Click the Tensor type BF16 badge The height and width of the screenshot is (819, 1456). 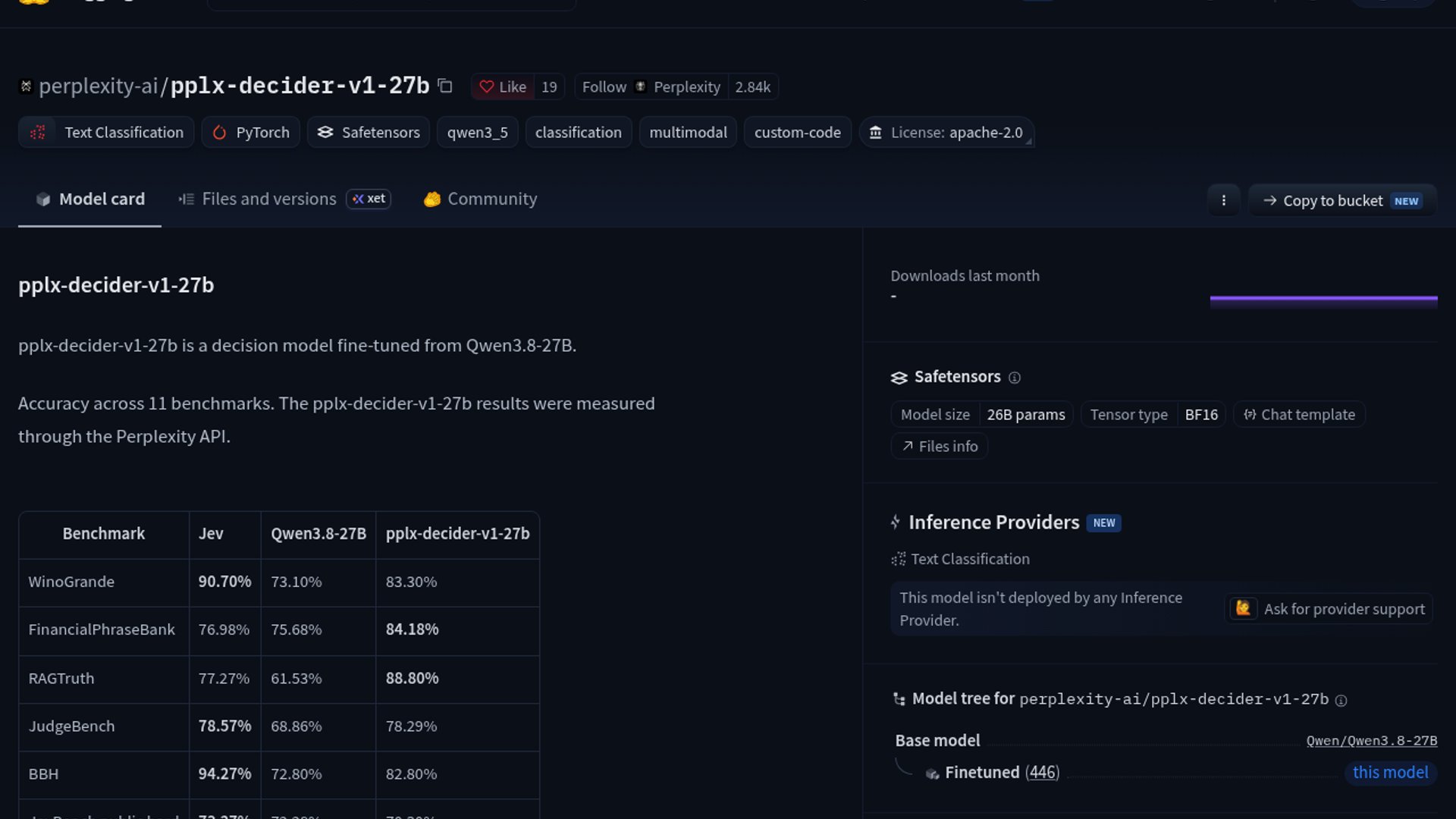pos(1153,415)
